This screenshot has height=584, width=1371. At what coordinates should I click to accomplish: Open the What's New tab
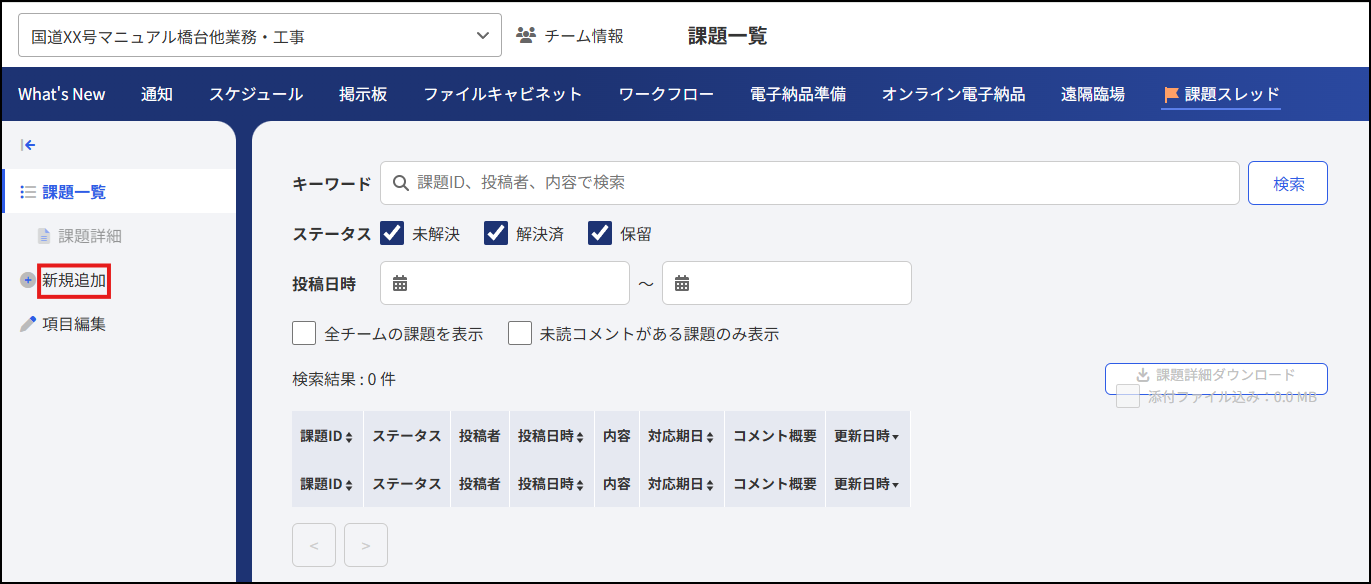coord(61,94)
